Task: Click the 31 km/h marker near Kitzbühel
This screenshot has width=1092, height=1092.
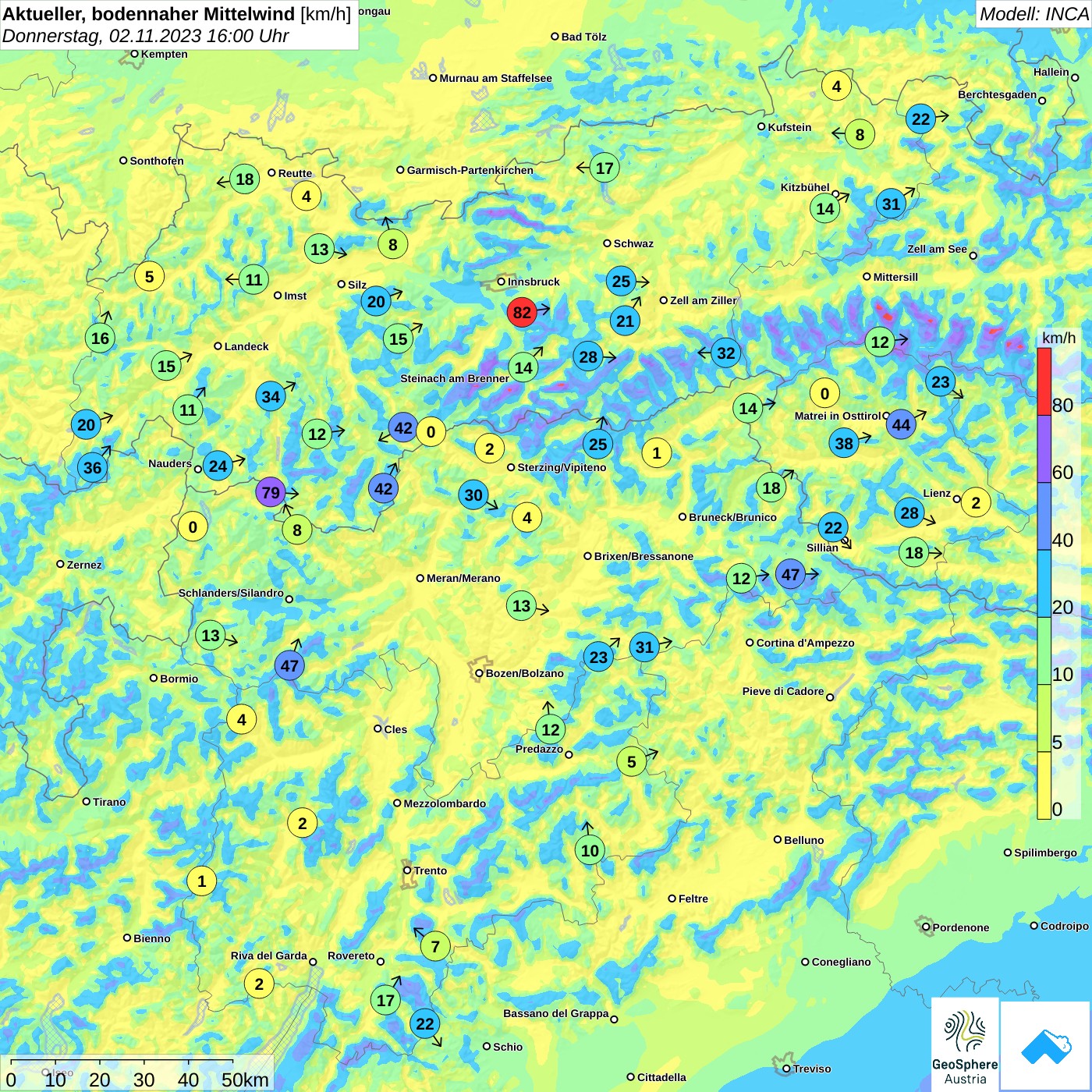Action: [891, 204]
